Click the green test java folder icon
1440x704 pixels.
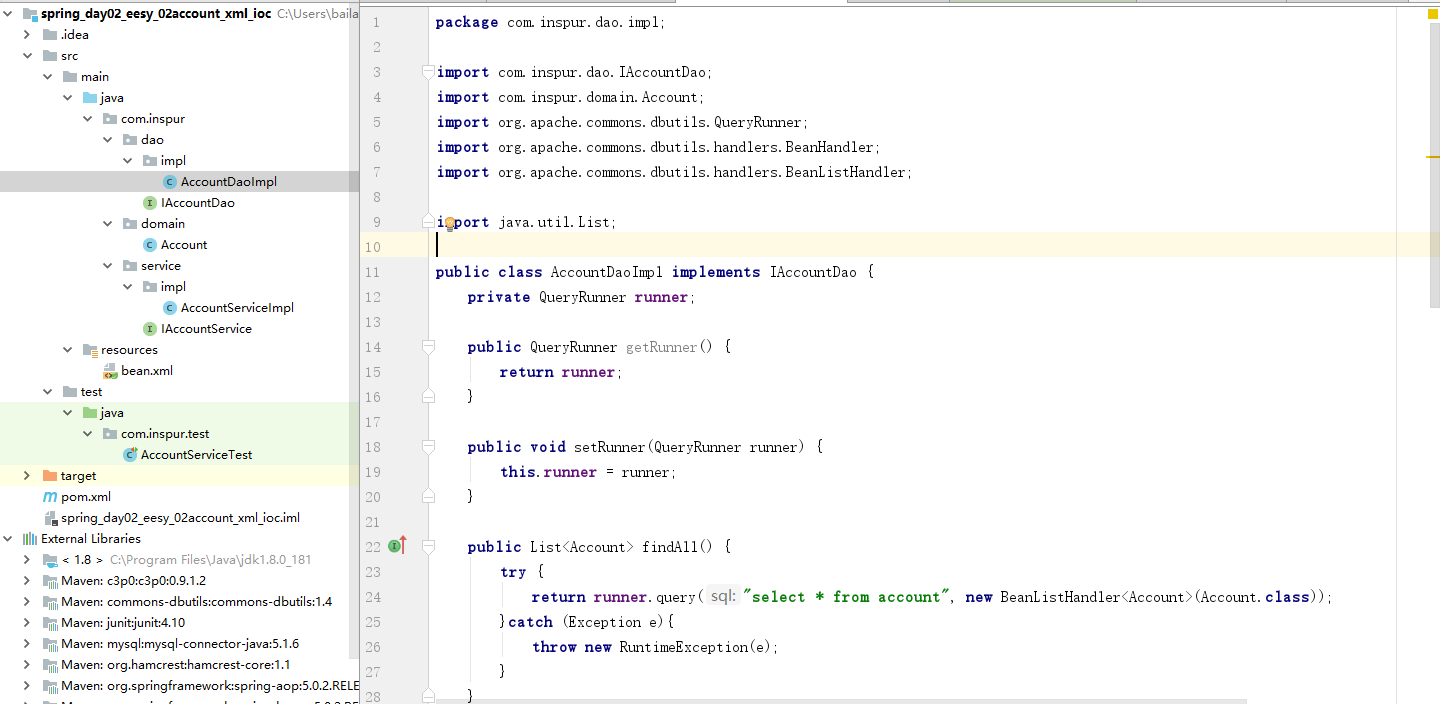(x=90, y=413)
